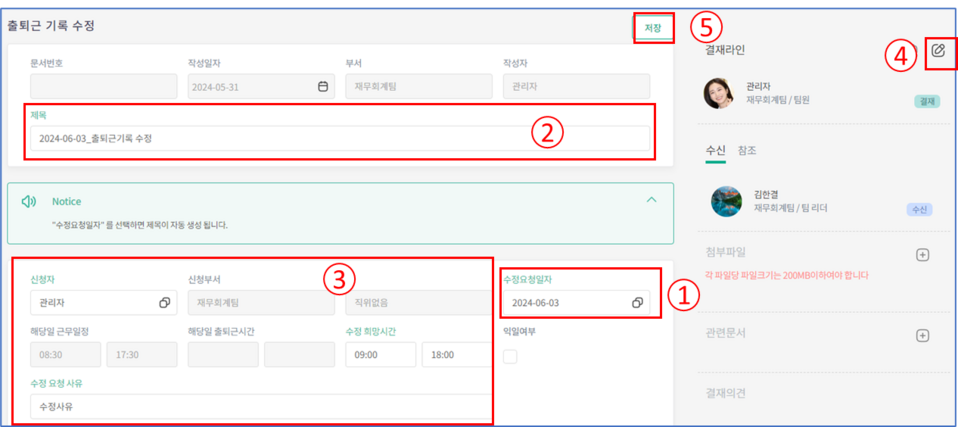Collapse the Notice panel chevron
This screenshot has height=427, width=958.
(x=651, y=200)
